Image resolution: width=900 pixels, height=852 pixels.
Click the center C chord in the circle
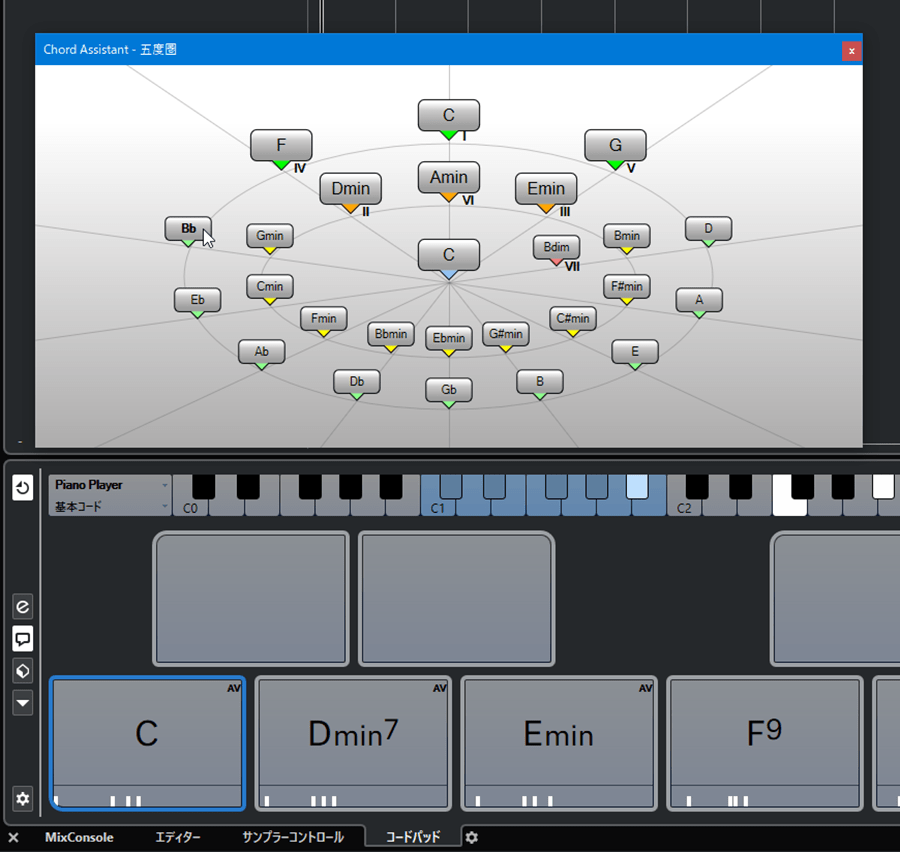tap(449, 254)
